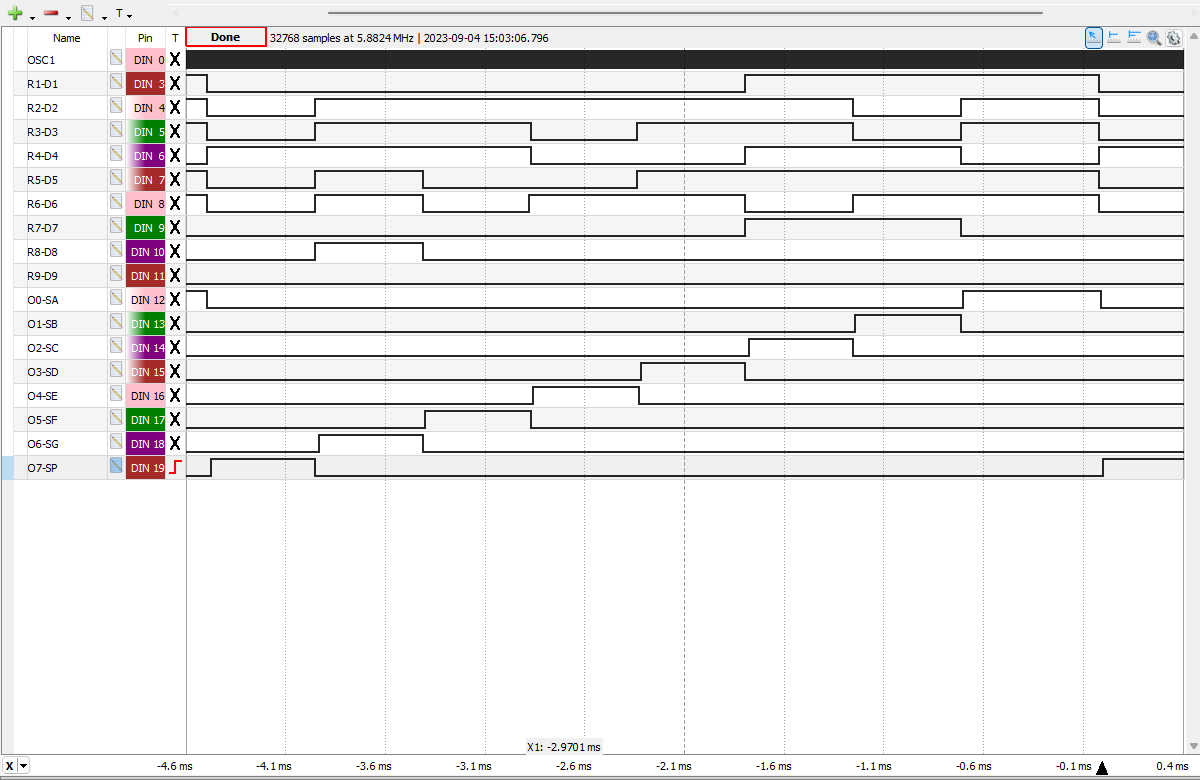Activate the single marker measurement tool

point(1114,37)
